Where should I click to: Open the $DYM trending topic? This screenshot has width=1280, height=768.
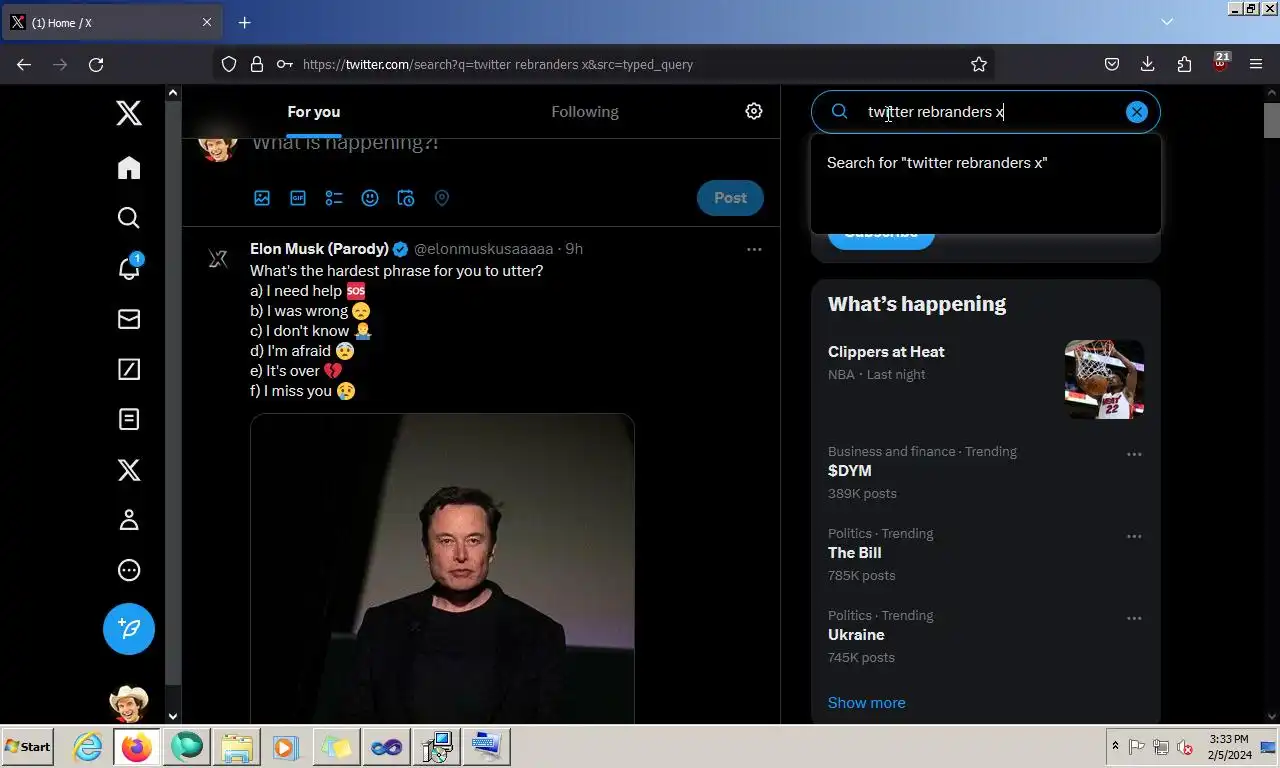point(849,471)
